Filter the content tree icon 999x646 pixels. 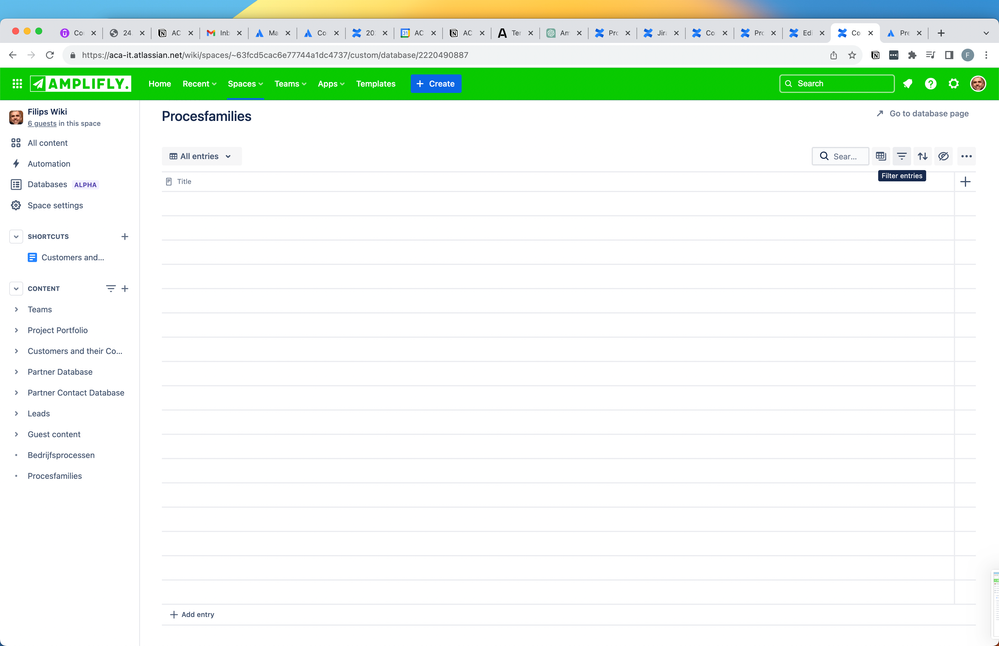point(110,289)
